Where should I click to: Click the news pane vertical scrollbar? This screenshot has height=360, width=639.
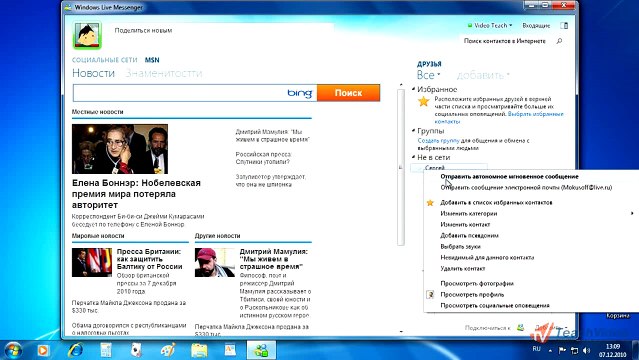(x=401, y=167)
